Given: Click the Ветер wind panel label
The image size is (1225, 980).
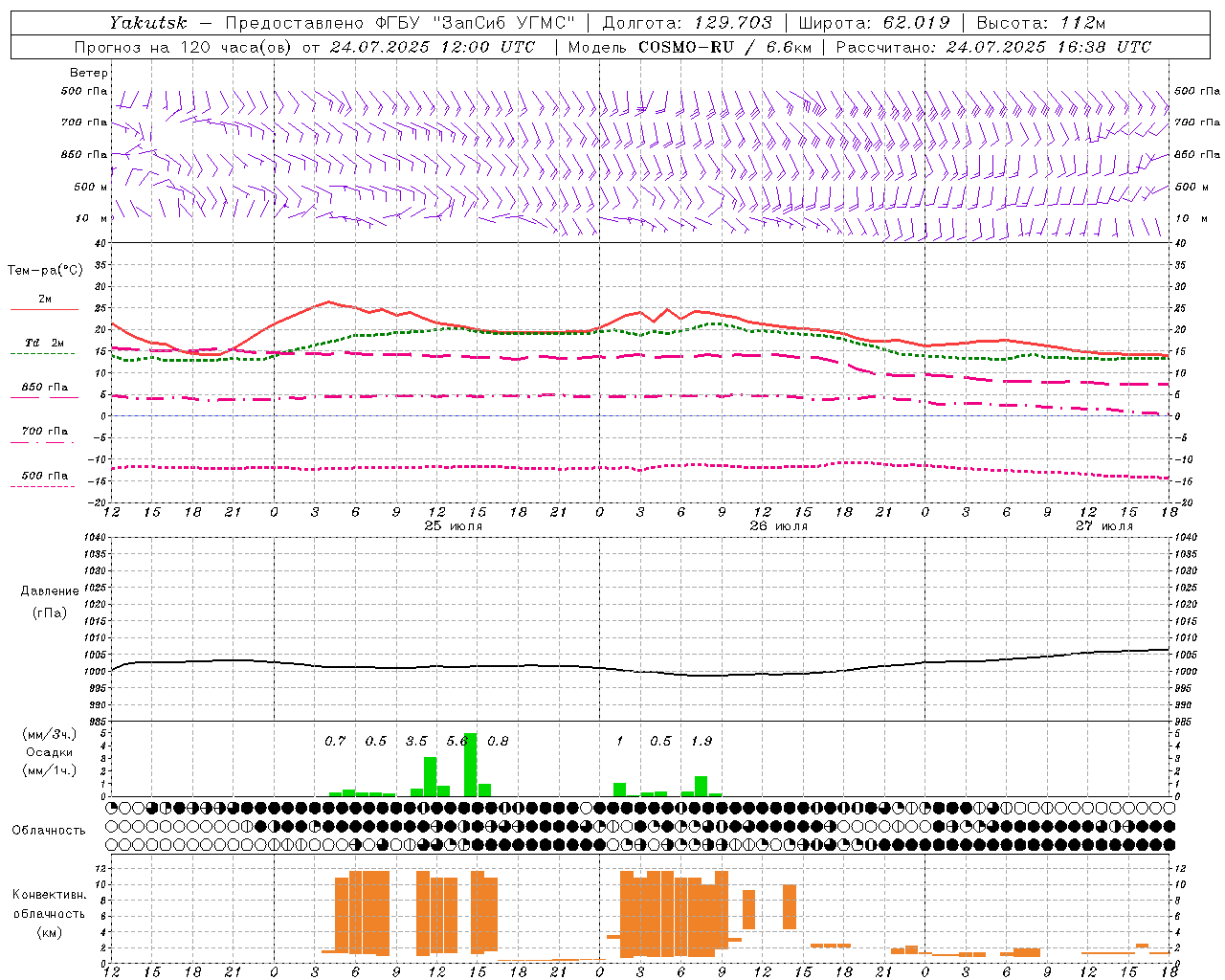Looking at the screenshot, I should [x=89, y=73].
